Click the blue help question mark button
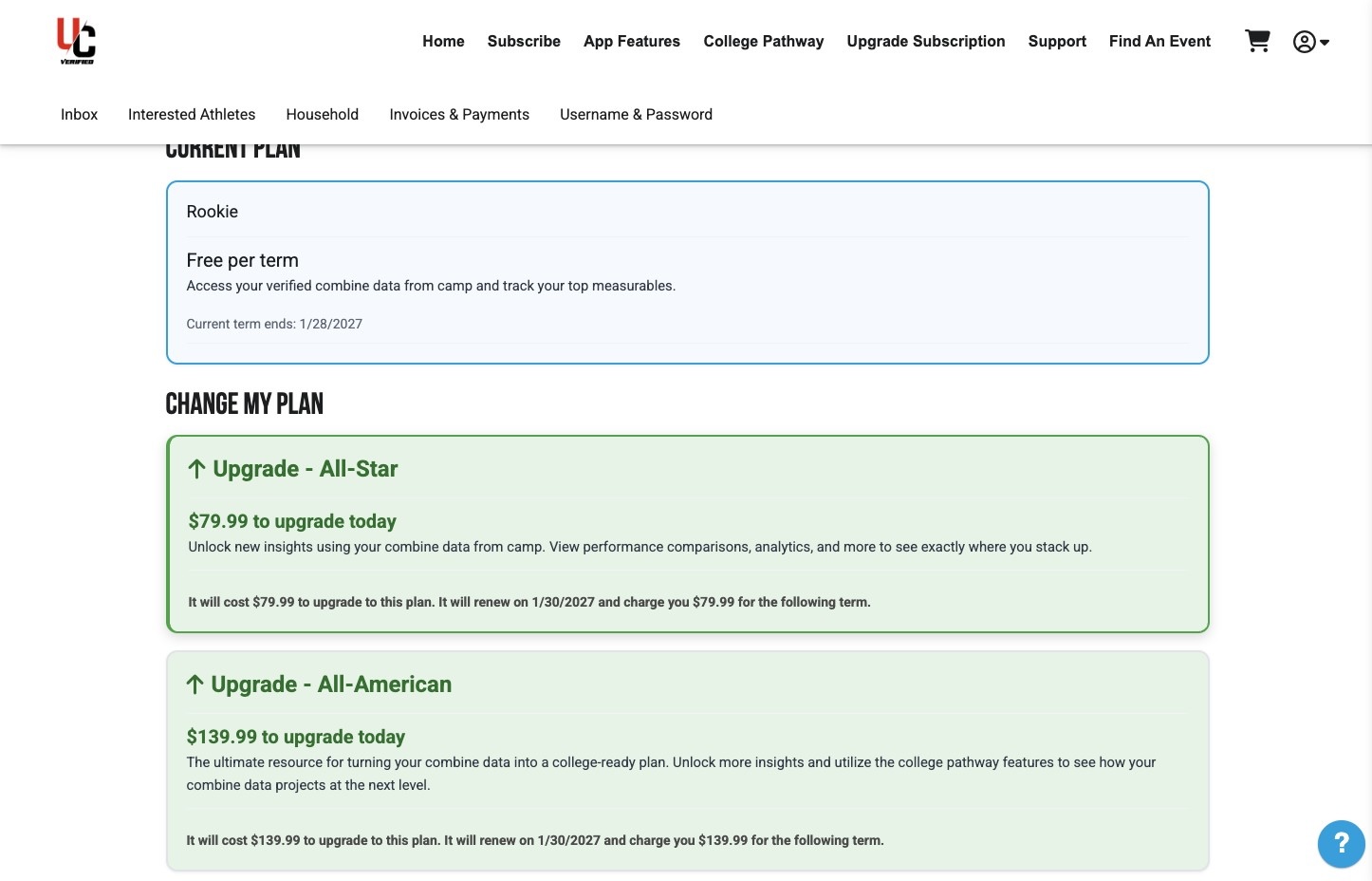This screenshot has width=1372, height=881. pyautogui.click(x=1341, y=843)
